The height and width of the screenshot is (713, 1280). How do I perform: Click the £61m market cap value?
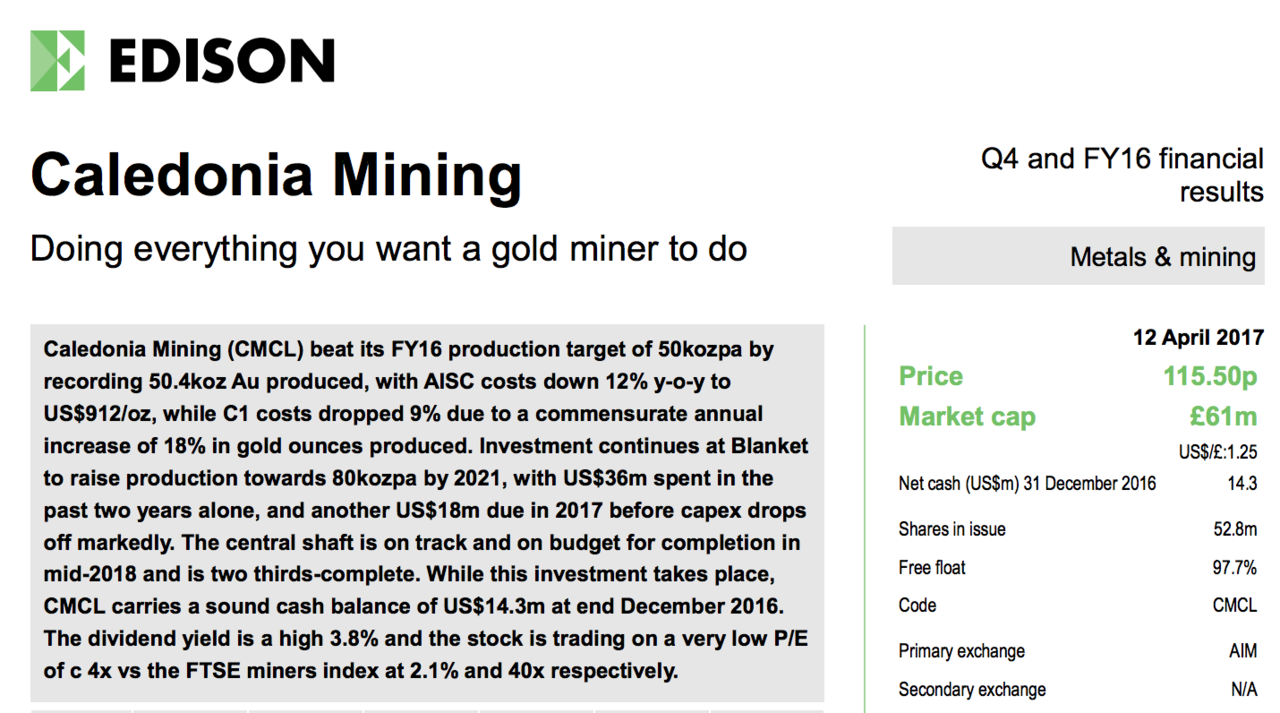click(x=1225, y=416)
